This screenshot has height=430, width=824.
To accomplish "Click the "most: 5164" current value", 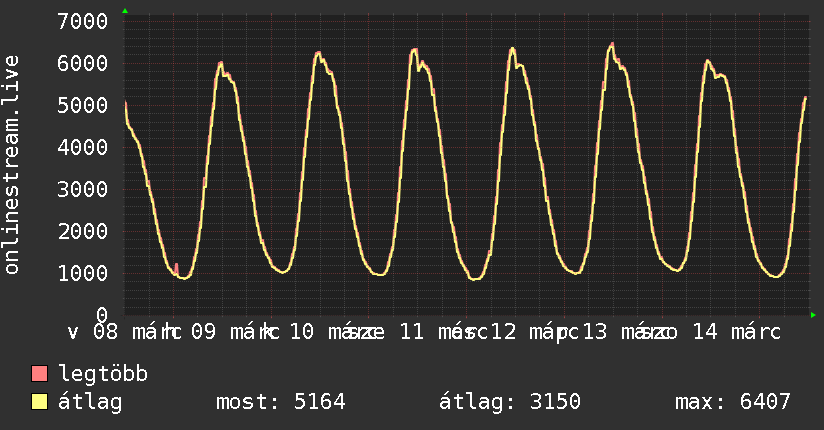I will (280, 403).
